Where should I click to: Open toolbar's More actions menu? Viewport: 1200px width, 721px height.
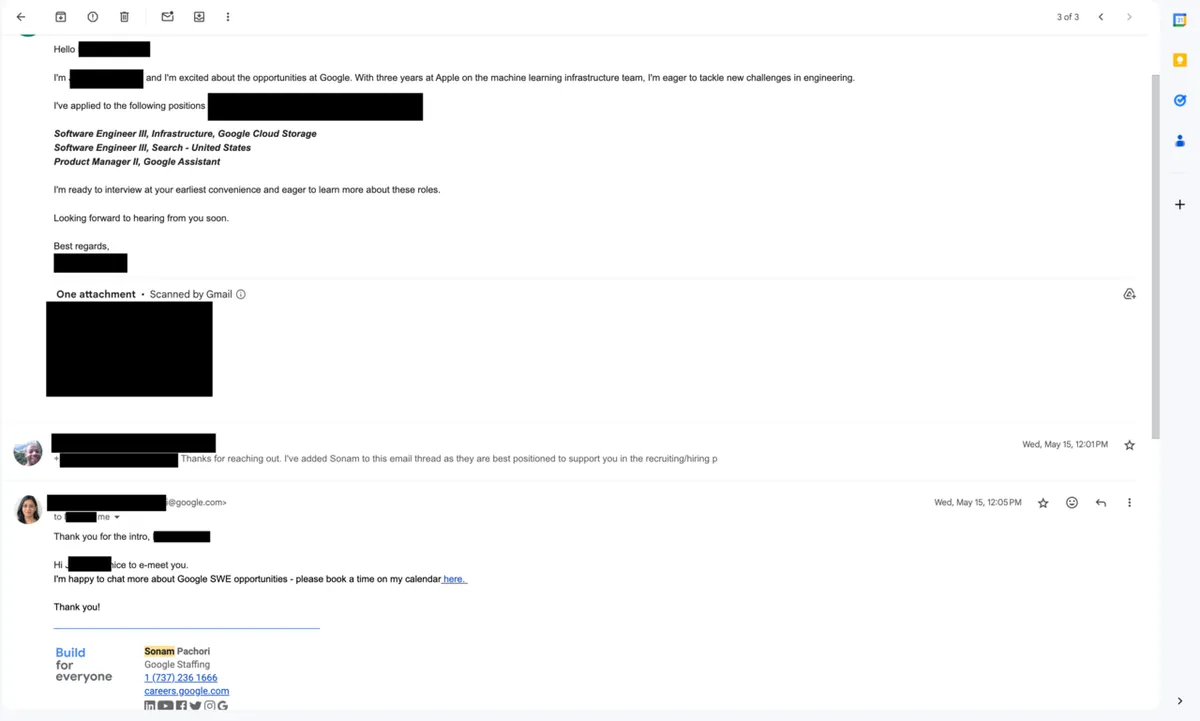pos(228,17)
